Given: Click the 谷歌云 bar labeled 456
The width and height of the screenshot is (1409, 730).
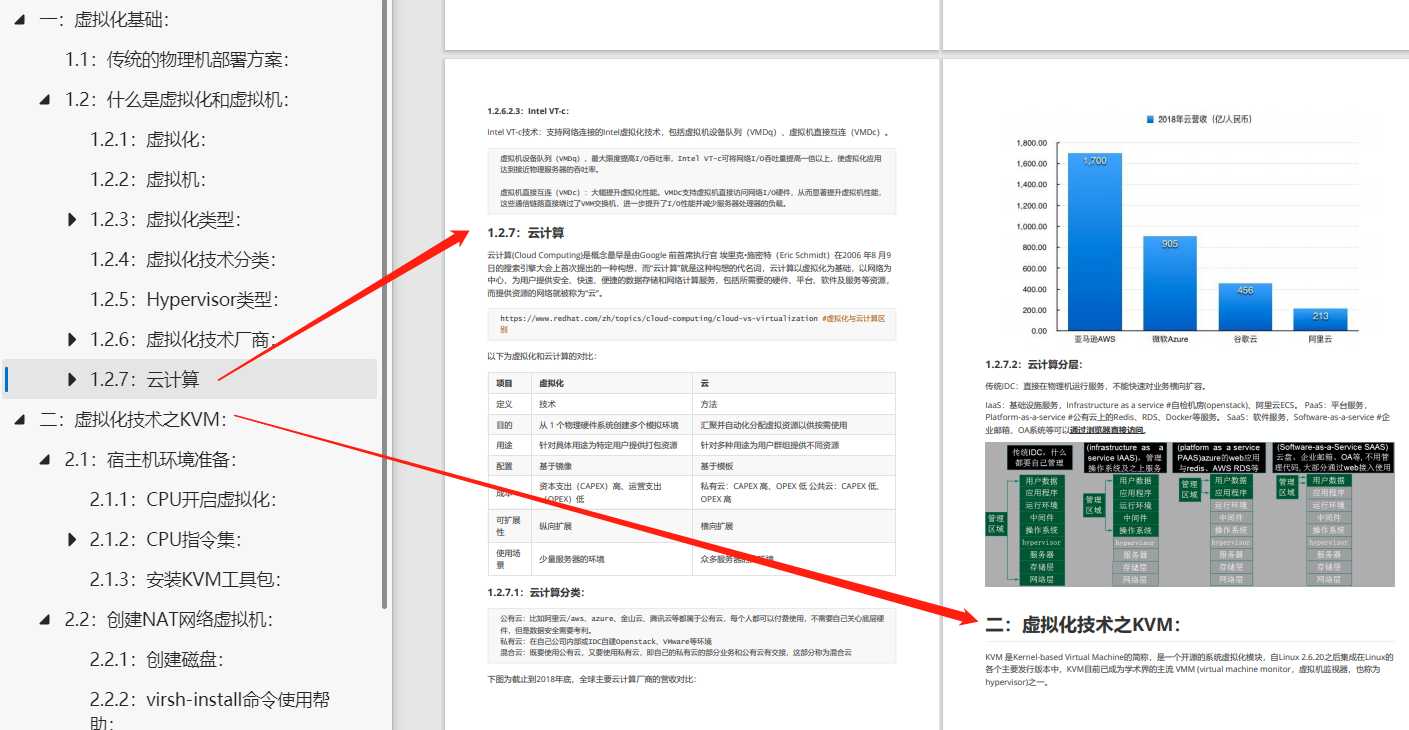Looking at the screenshot, I should (x=1245, y=306).
